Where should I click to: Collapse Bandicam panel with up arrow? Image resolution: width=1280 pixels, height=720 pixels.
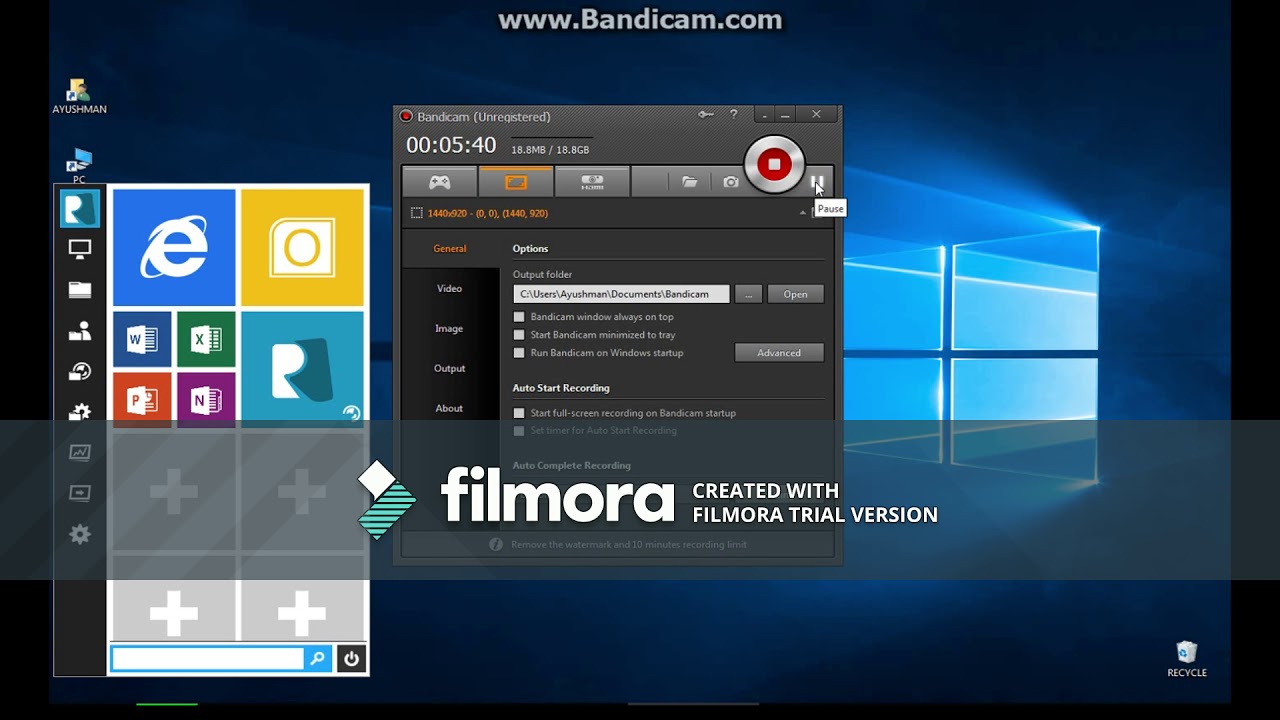click(x=803, y=213)
